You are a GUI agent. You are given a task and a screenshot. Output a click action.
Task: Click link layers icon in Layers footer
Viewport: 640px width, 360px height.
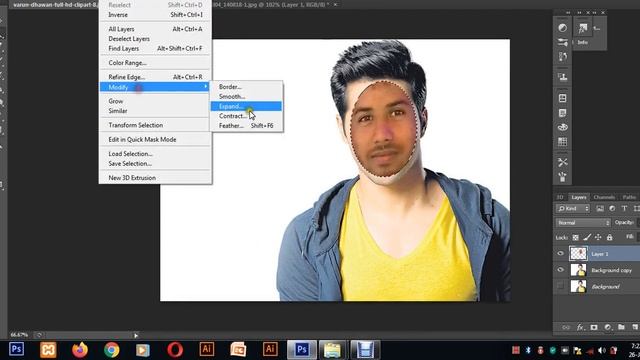click(566, 327)
